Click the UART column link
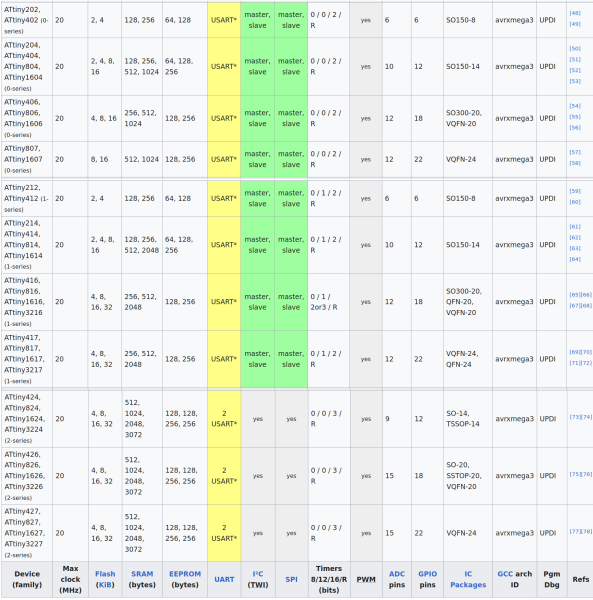 [x=224, y=579]
